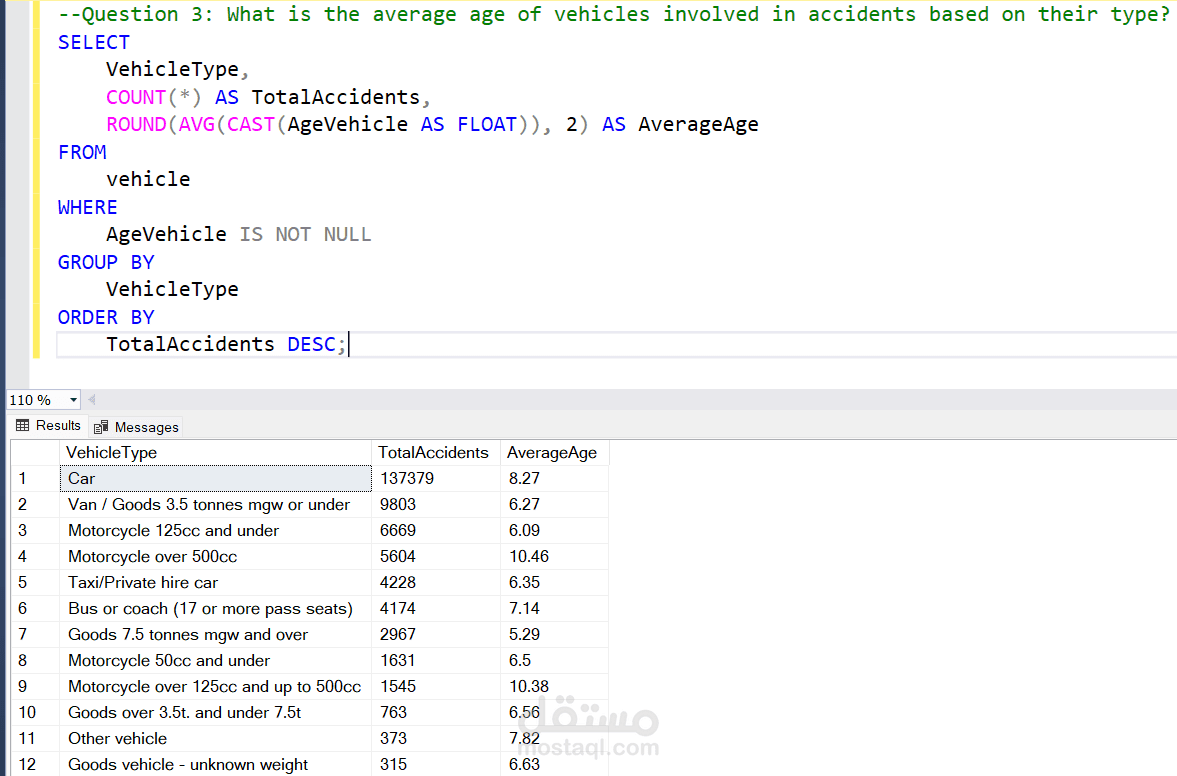Click TotalAccidents value 9803
This screenshot has width=1177, height=776.
(x=436, y=504)
